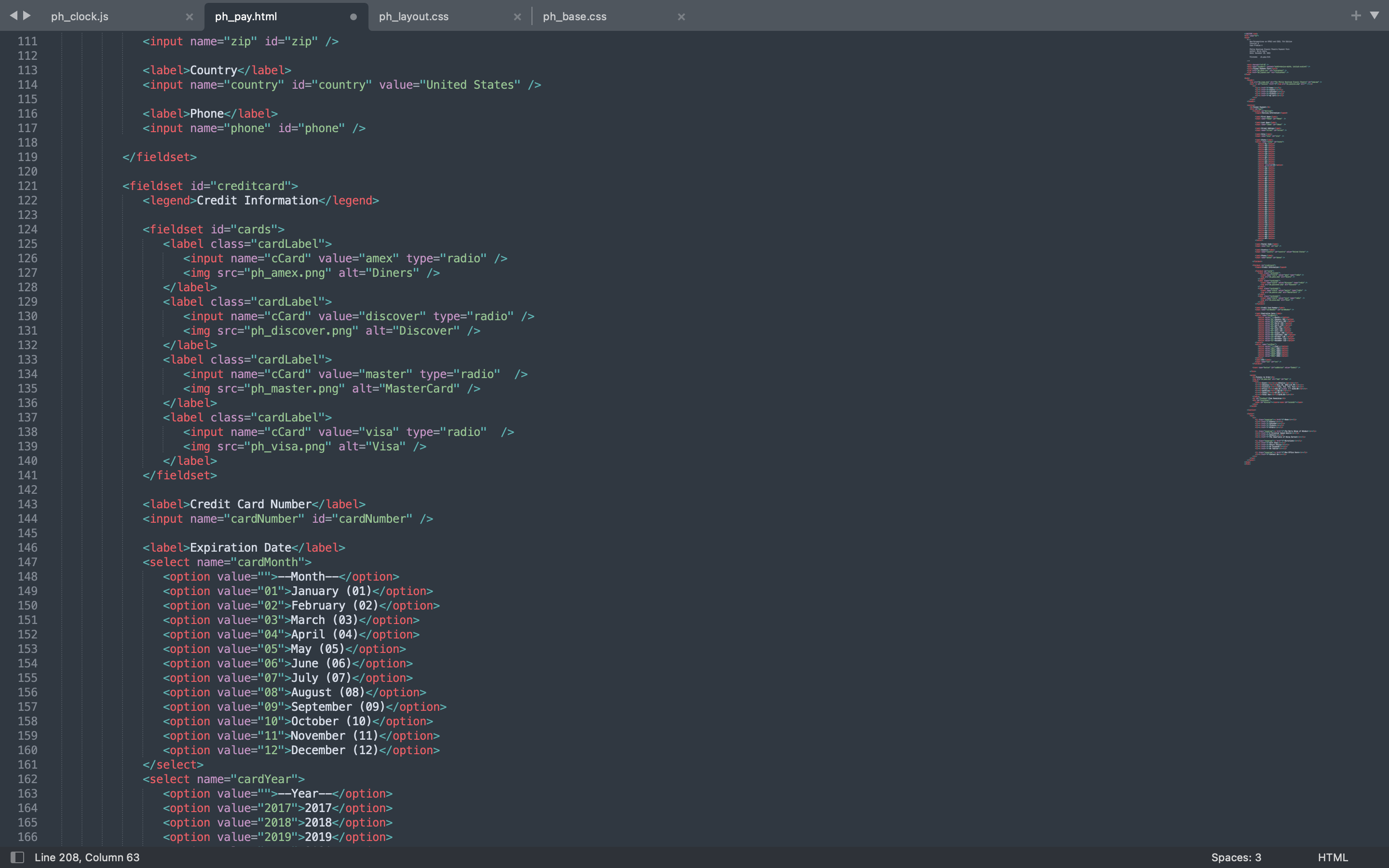
Task: Click select name "cardYear" text
Action: click(x=264, y=779)
